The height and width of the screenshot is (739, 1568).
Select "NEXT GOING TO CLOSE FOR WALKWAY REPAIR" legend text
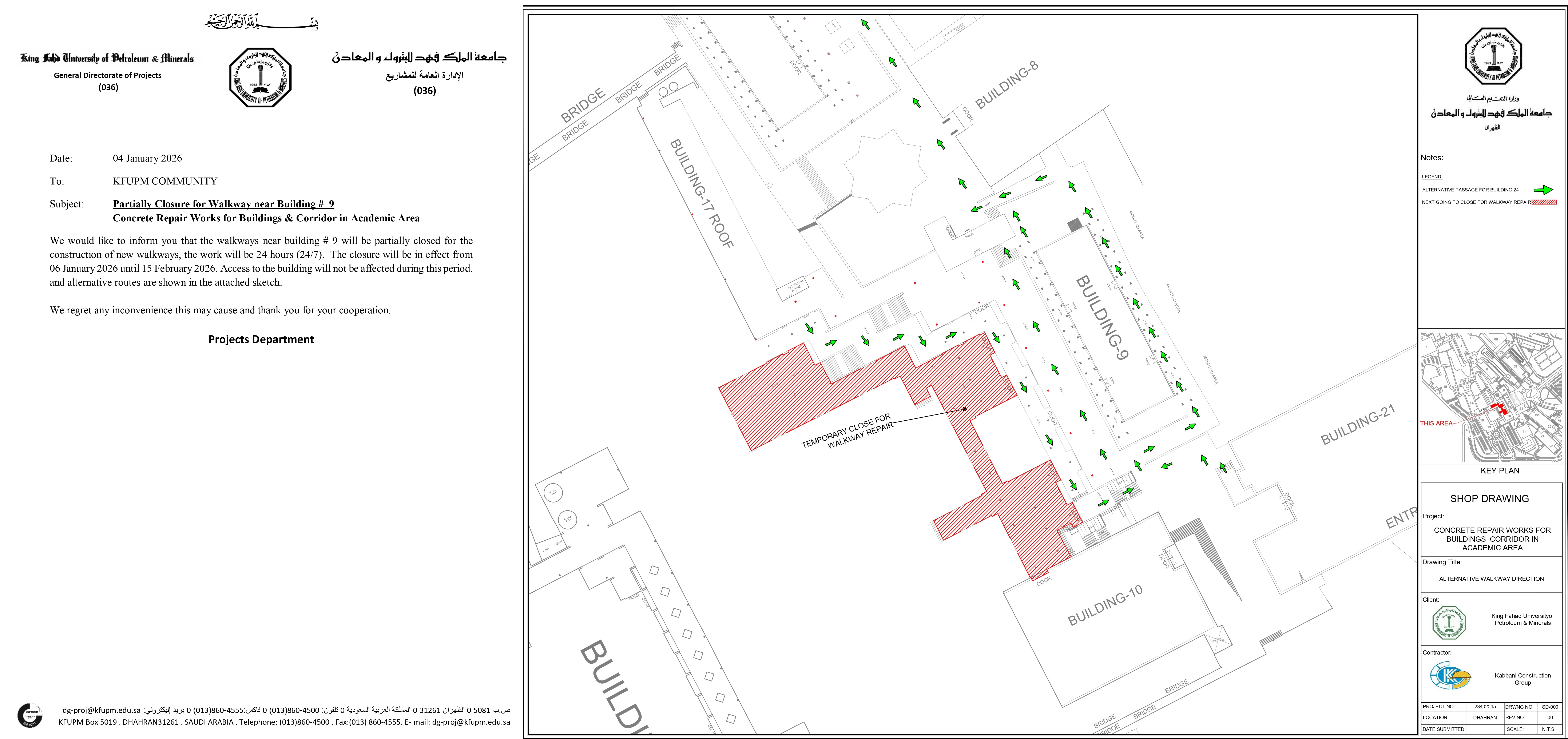tap(1476, 202)
